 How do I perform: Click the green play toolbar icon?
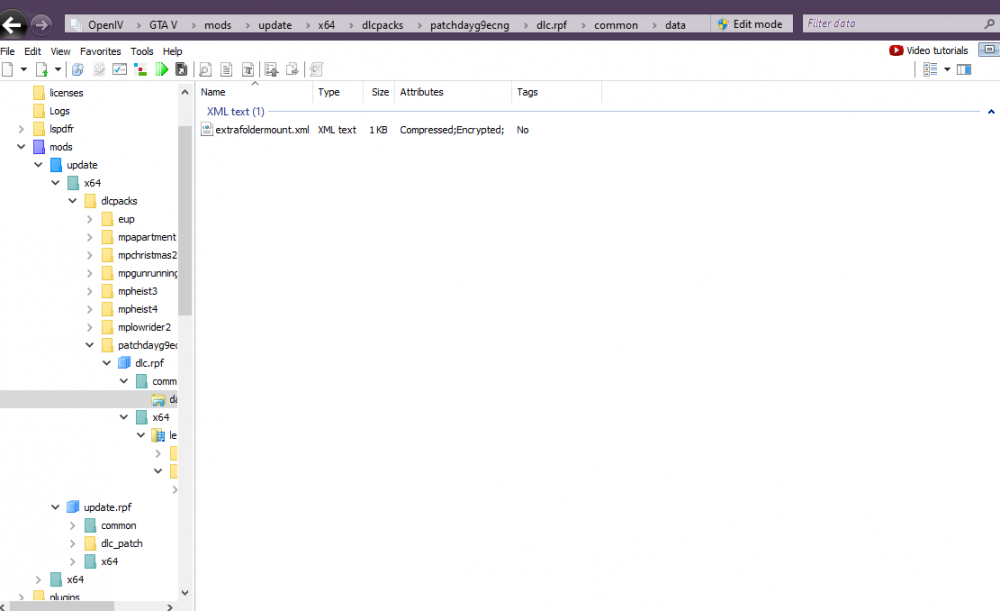(x=161, y=70)
